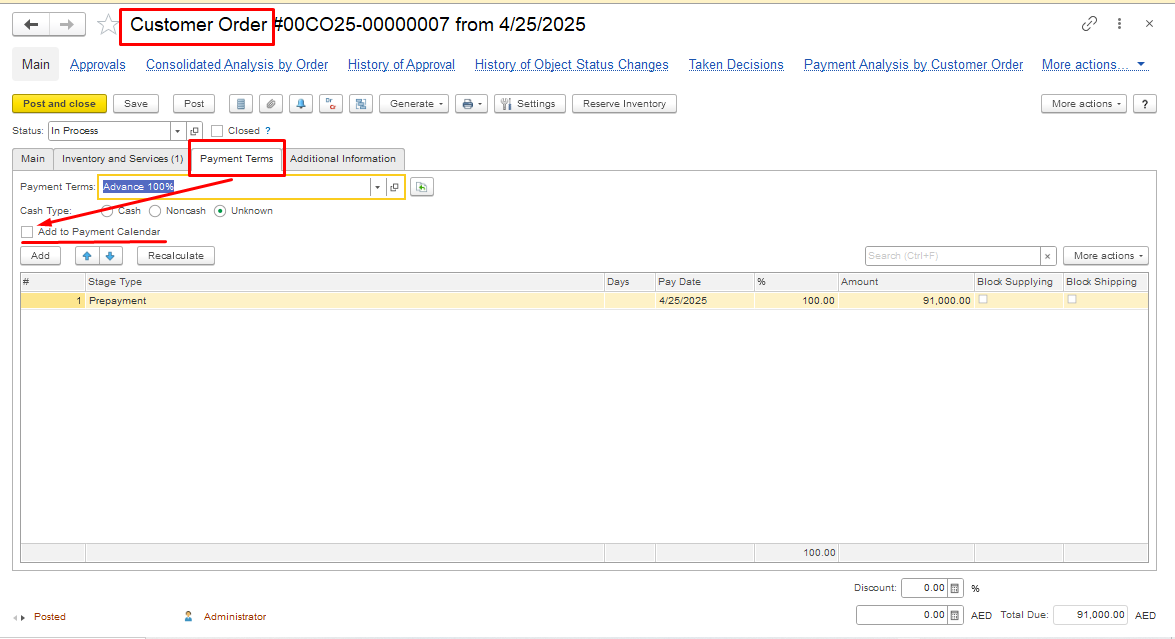
Task: Open the Status dropdown list
Action: coord(177,131)
